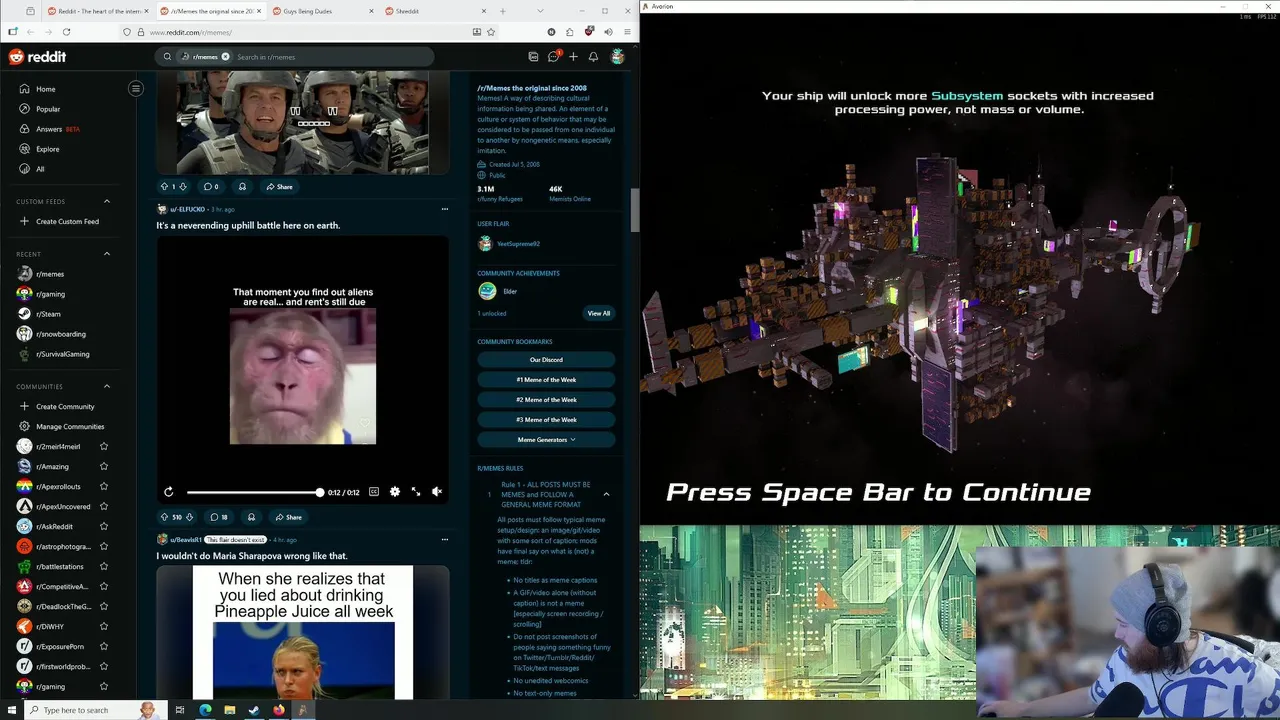Click Create Community
This screenshot has width=1280, height=720.
tap(66, 406)
